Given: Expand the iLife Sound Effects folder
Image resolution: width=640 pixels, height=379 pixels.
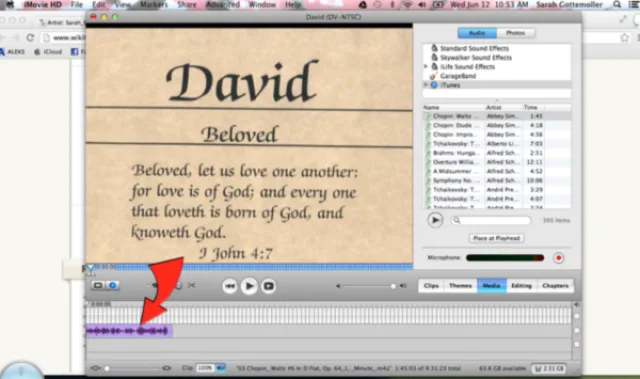Looking at the screenshot, I should pyautogui.click(x=426, y=66).
